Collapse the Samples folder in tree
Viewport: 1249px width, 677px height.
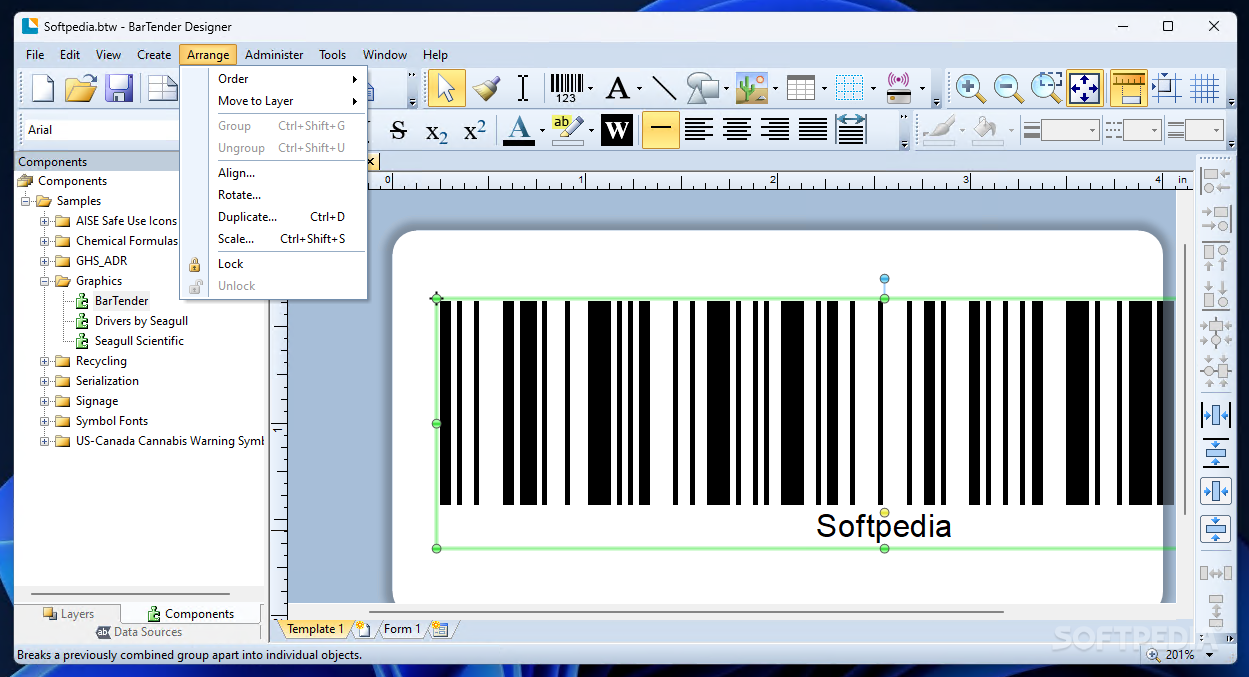pos(26,201)
